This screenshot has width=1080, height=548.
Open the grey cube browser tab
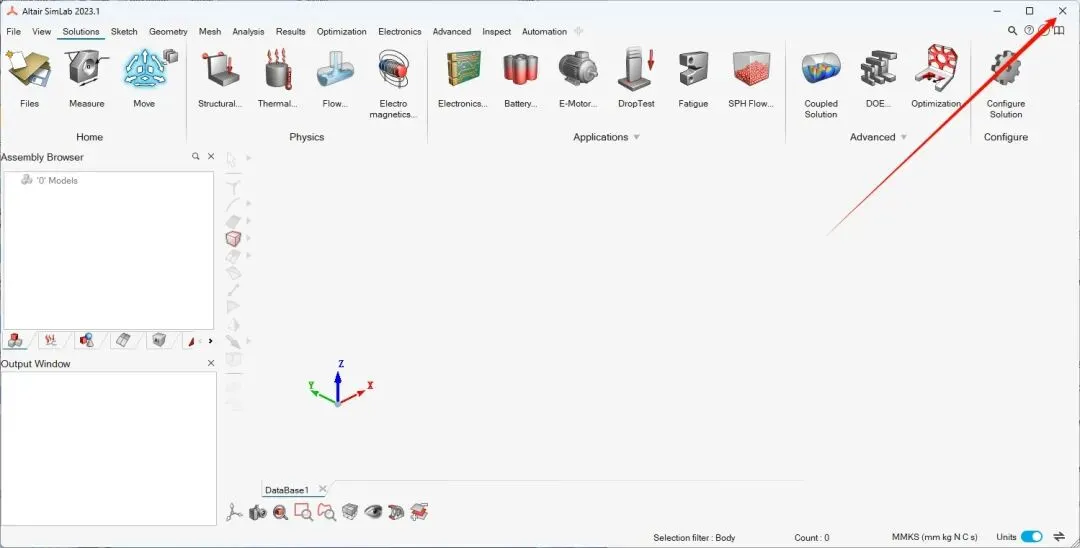point(159,340)
